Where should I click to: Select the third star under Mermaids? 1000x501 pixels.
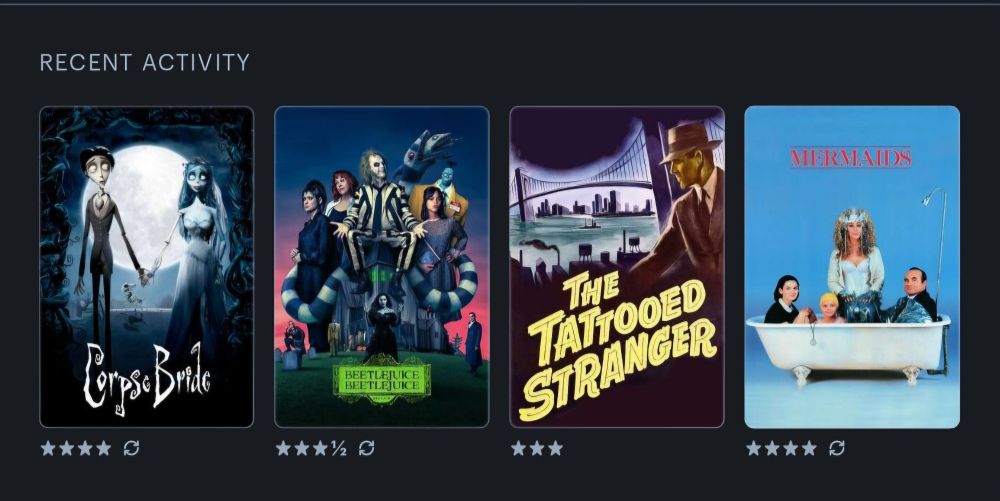791,448
